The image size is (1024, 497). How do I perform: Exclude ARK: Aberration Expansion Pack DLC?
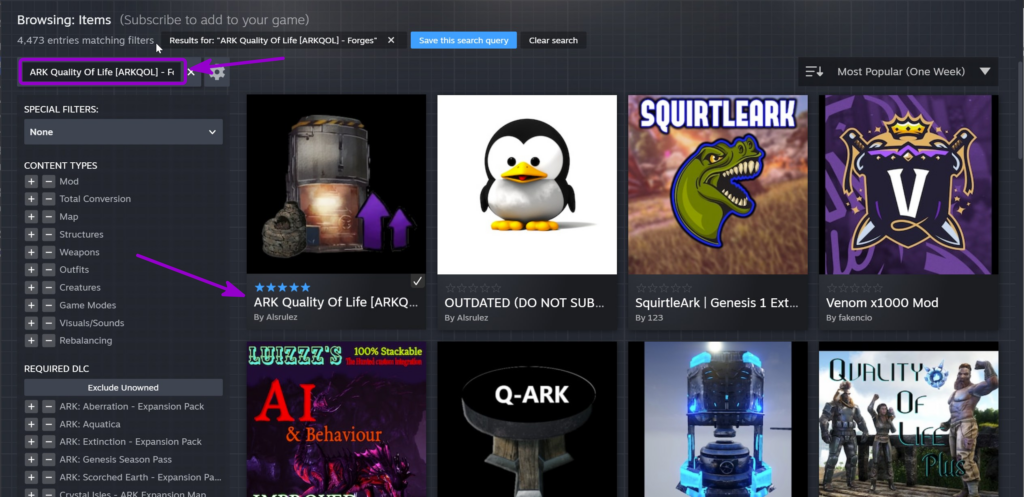click(48, 406)
